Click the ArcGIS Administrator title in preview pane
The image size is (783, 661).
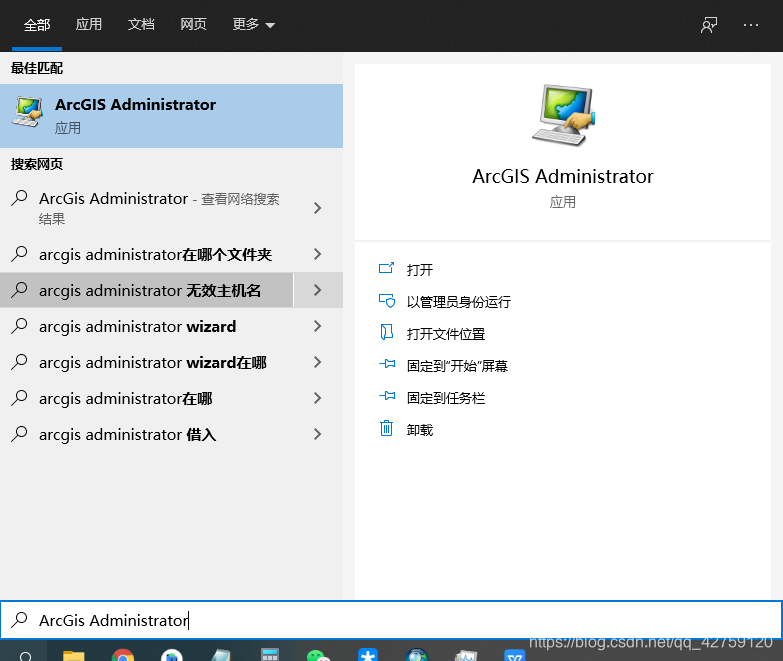coord(563,176)
